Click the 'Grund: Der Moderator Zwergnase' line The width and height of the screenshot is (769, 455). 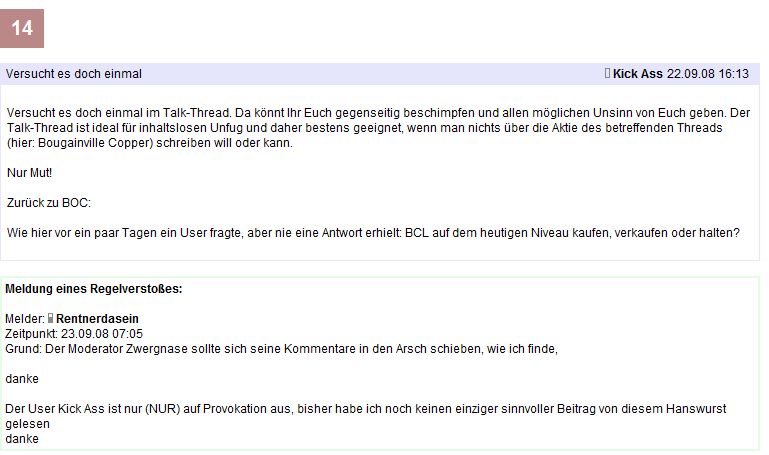click(282, 349)
